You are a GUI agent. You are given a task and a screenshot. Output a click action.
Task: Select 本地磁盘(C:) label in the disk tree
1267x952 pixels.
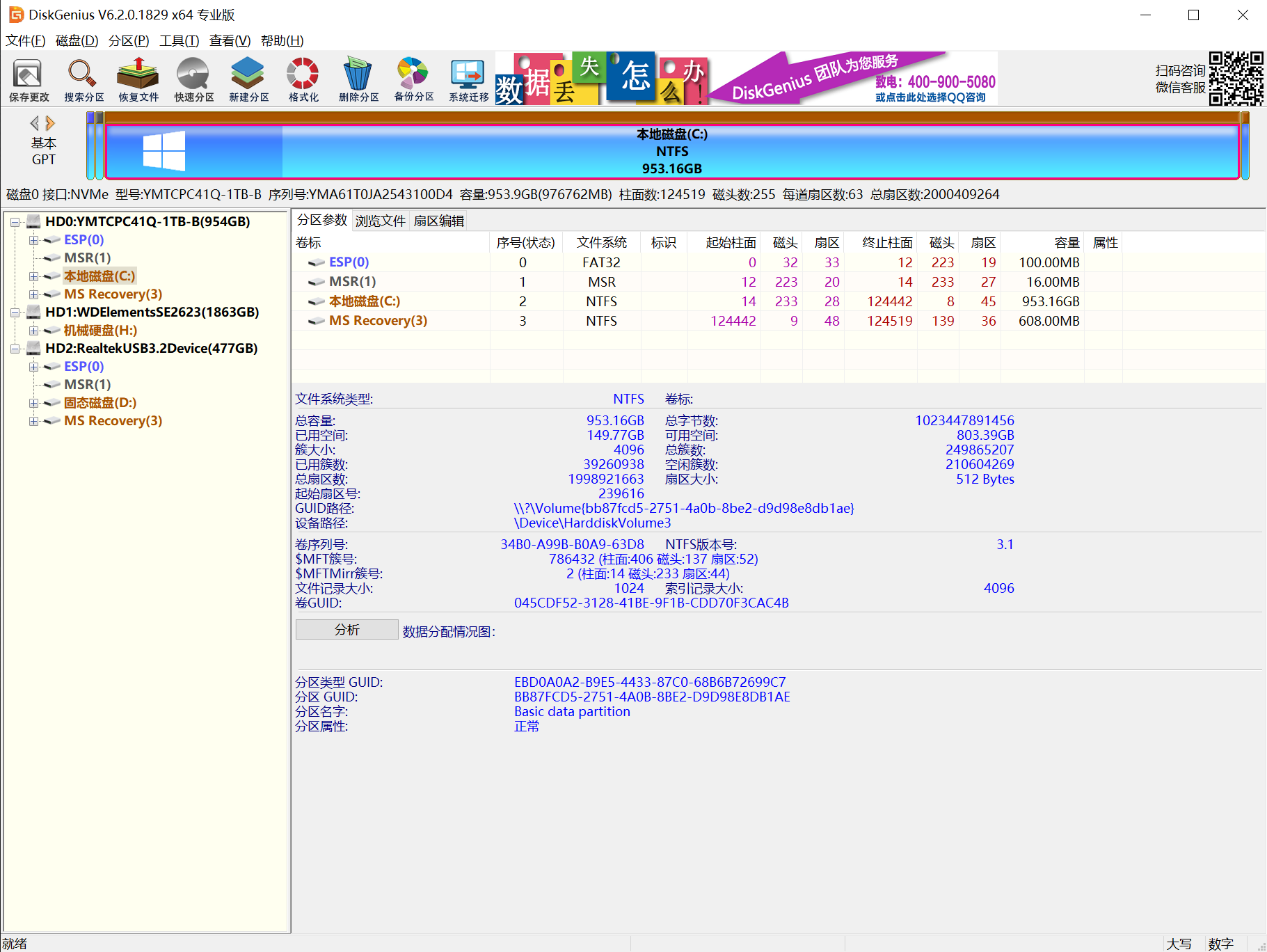coord(99,276)
